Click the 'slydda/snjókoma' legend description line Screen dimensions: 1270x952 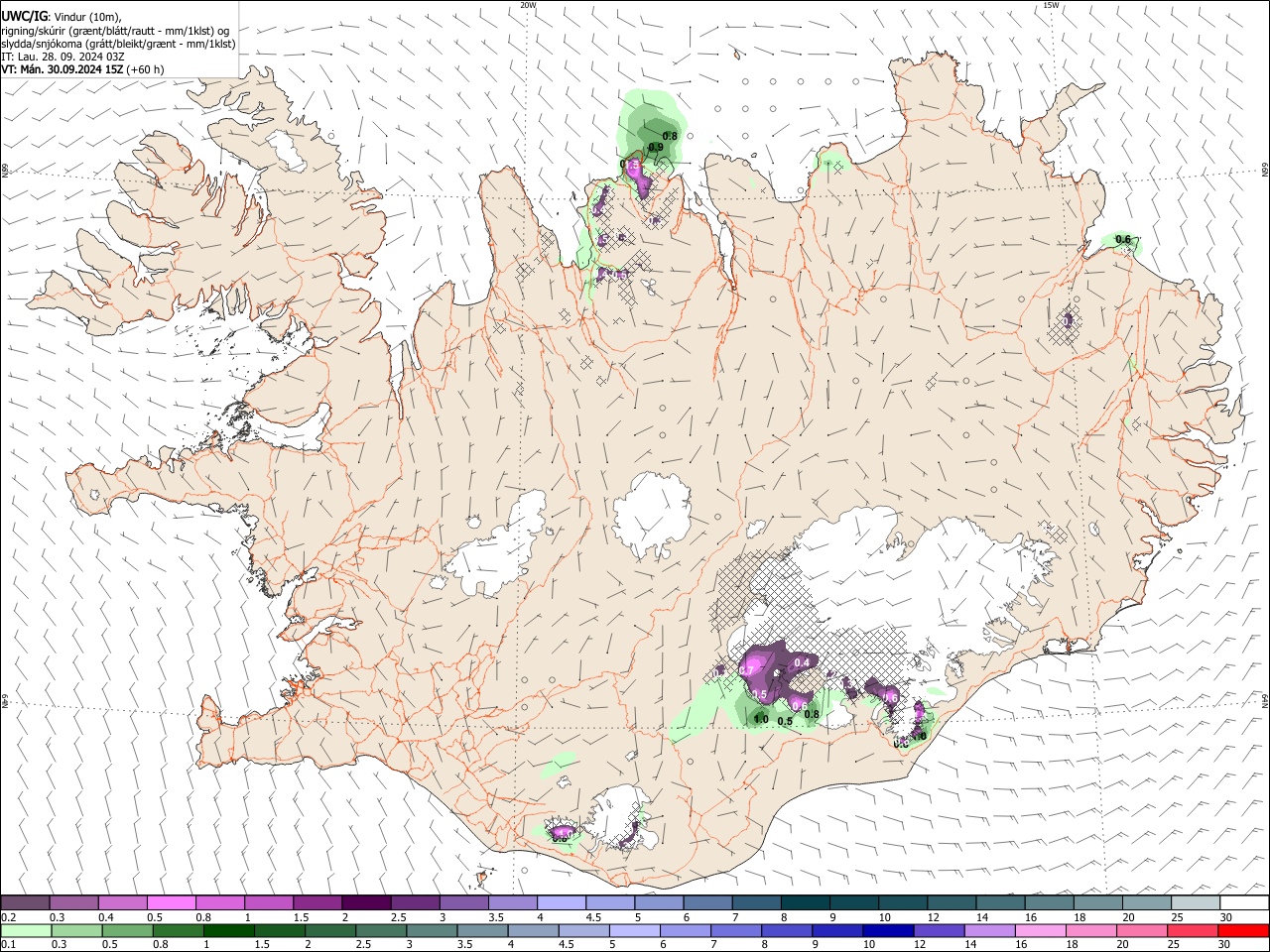pos(118,44)
